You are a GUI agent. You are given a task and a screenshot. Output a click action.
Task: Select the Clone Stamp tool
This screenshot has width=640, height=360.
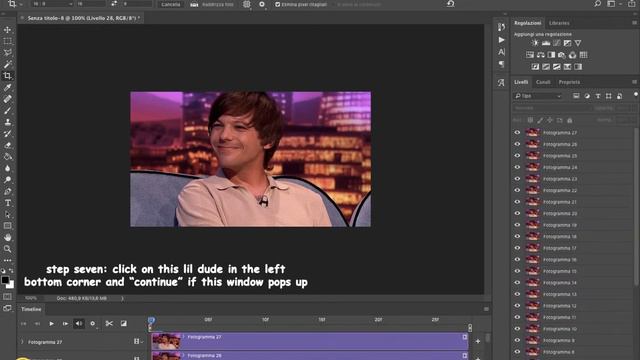tap(7, 122)
